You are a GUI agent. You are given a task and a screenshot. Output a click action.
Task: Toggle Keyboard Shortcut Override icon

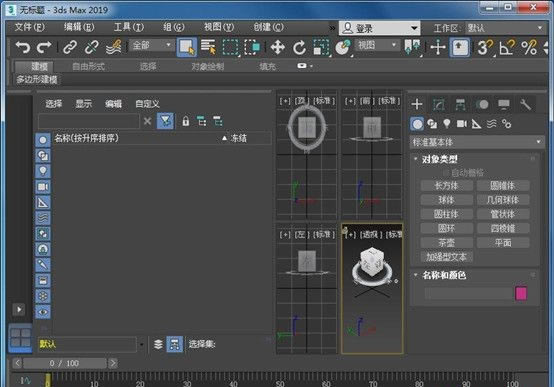[x=459, y=47]
